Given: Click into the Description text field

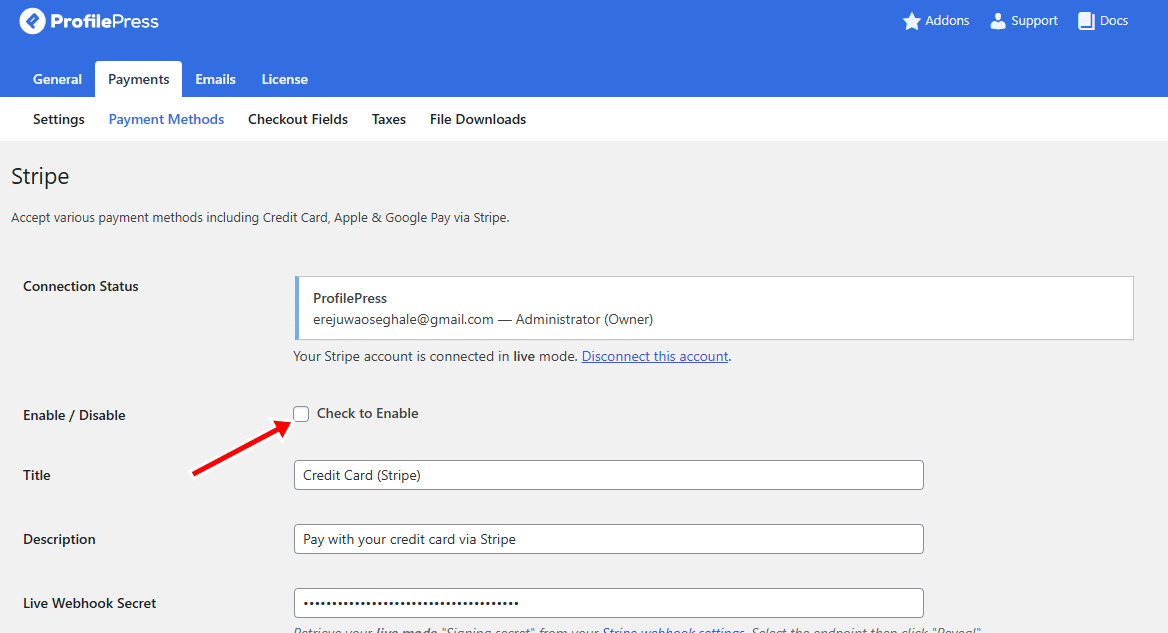Looking at the screenshot, I should point(608,539).
